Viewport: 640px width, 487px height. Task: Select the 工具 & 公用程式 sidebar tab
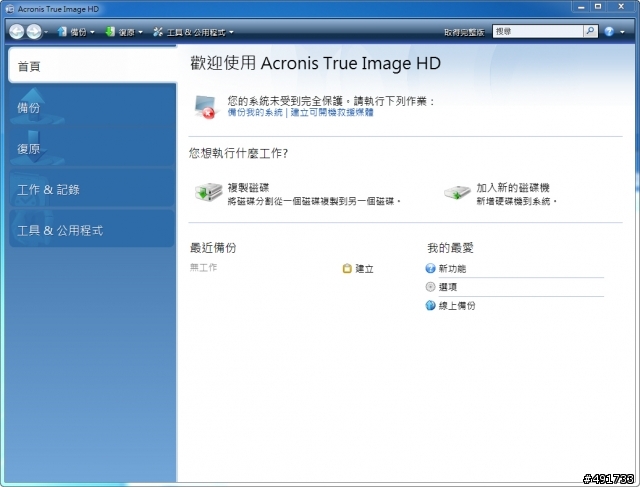click(92, 230)
